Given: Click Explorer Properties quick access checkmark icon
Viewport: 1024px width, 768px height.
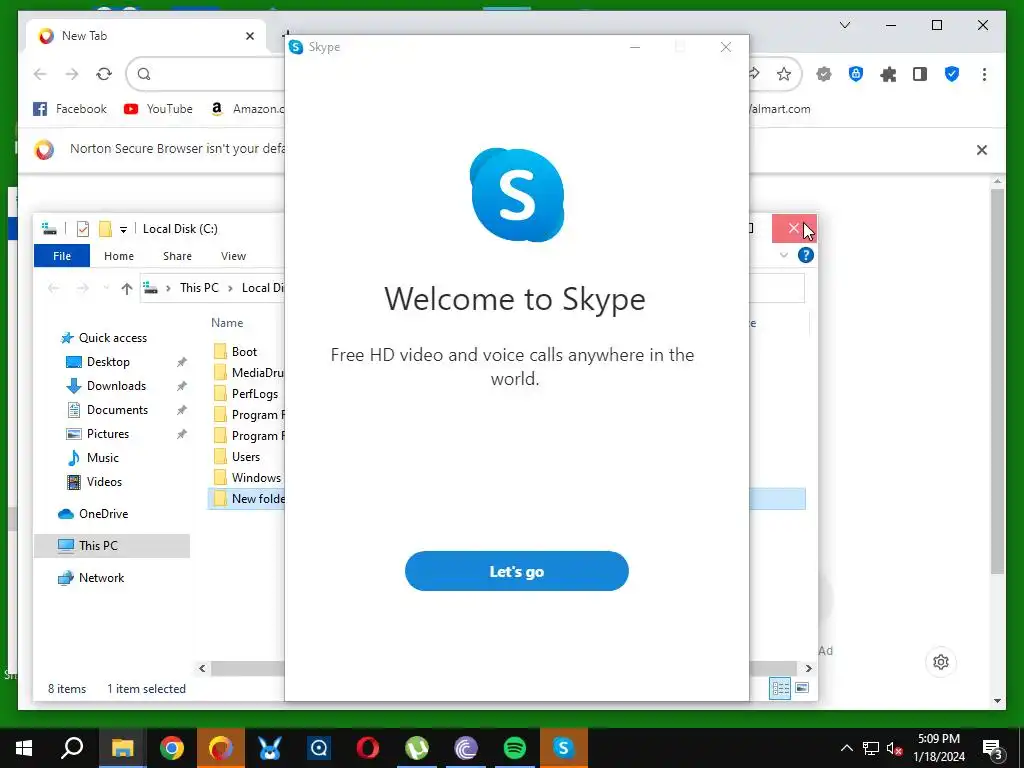Looking at the screenshot, I should pos(83,229).
